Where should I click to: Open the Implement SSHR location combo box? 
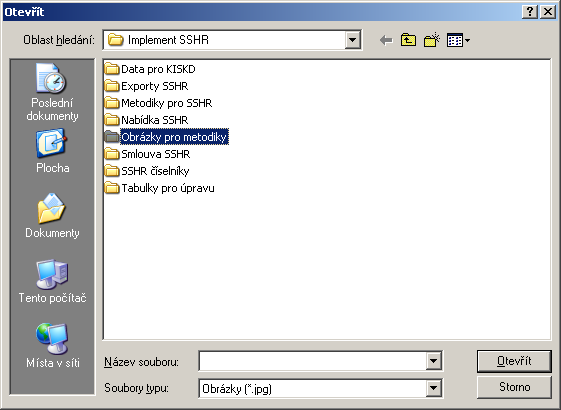point(232,40)
